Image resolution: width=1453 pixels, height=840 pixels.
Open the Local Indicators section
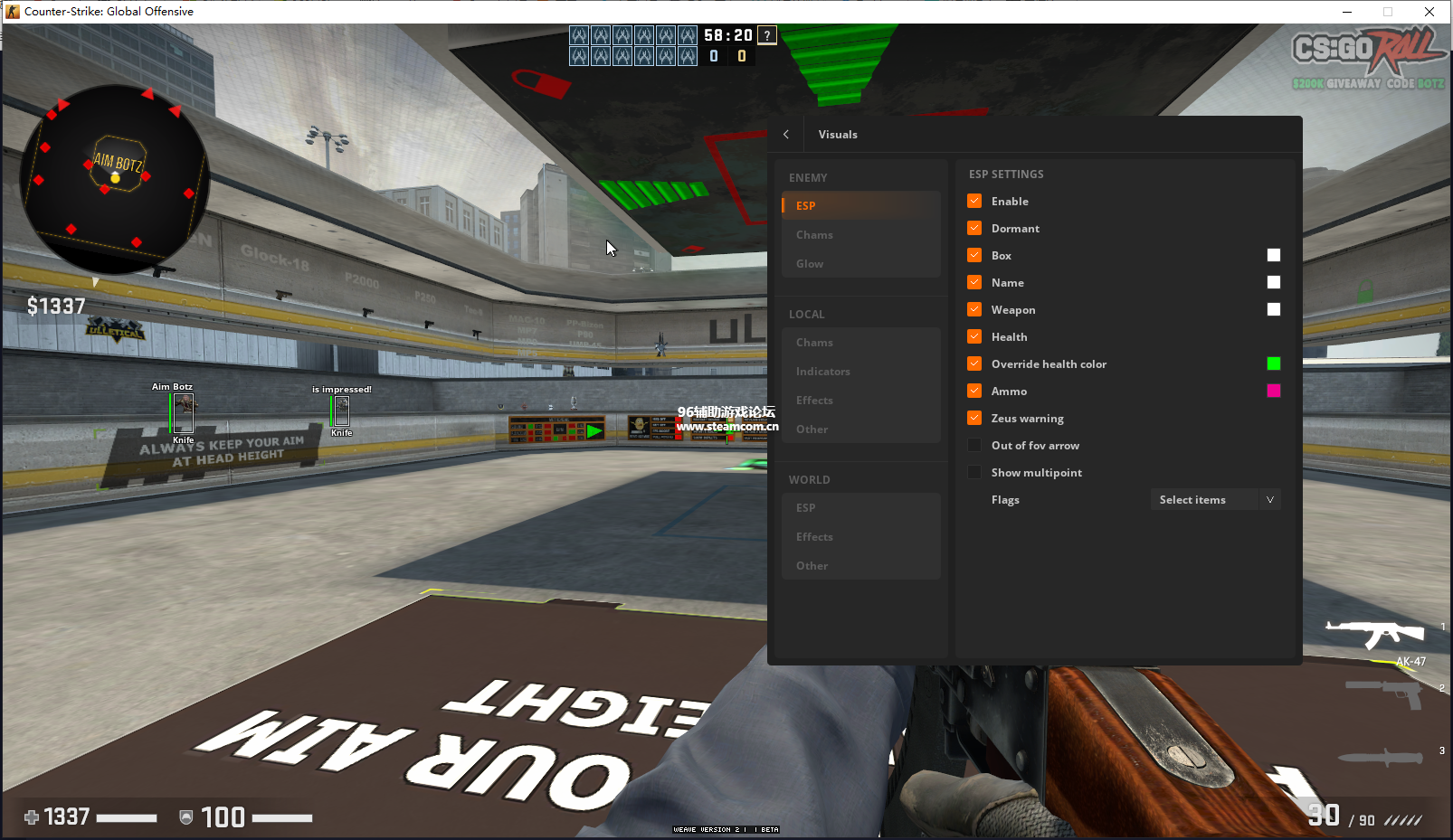[x=861, y=371]
